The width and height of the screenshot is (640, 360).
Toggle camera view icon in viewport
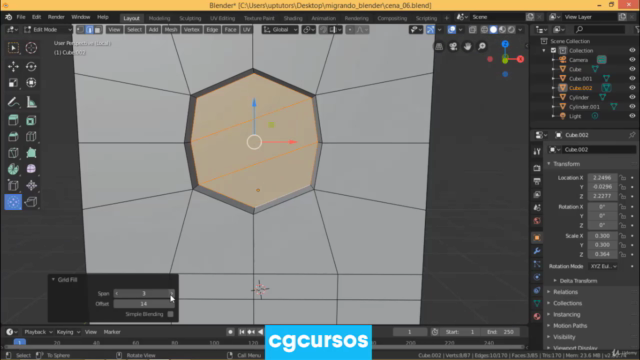tap(453, 47)
